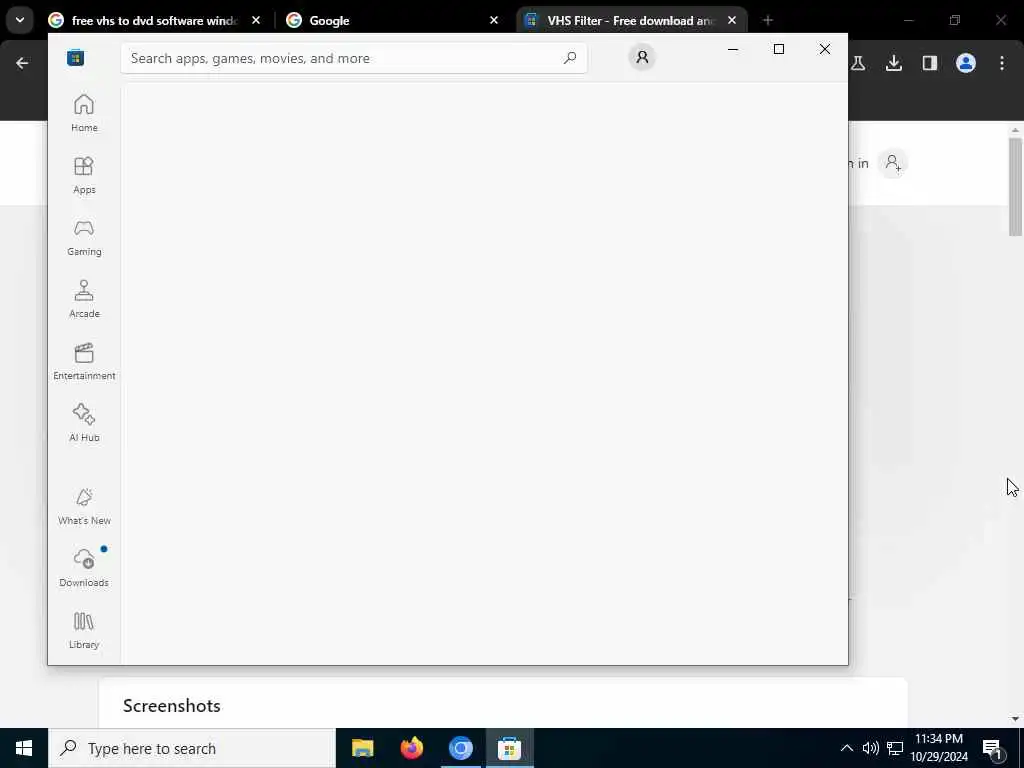Open the Store account profile icon
This screenshot has height=768, width=1024.
coord(642,57)
